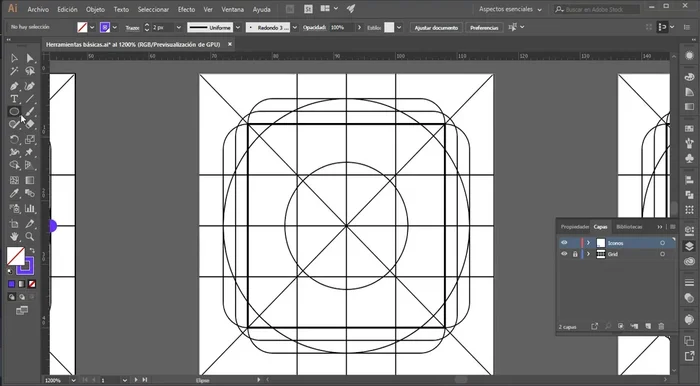
Task: Delete selected layer with trash icon
Action: click(662, 327)
